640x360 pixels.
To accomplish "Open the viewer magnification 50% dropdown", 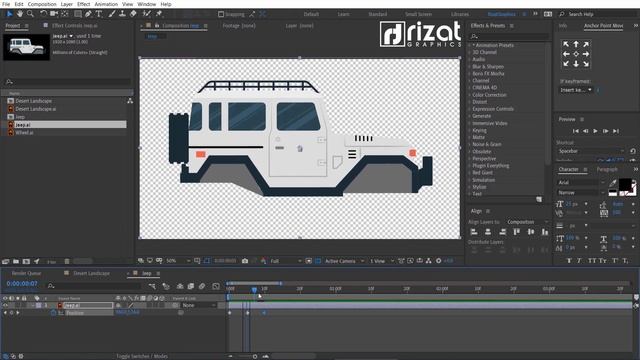I will 178,261.
